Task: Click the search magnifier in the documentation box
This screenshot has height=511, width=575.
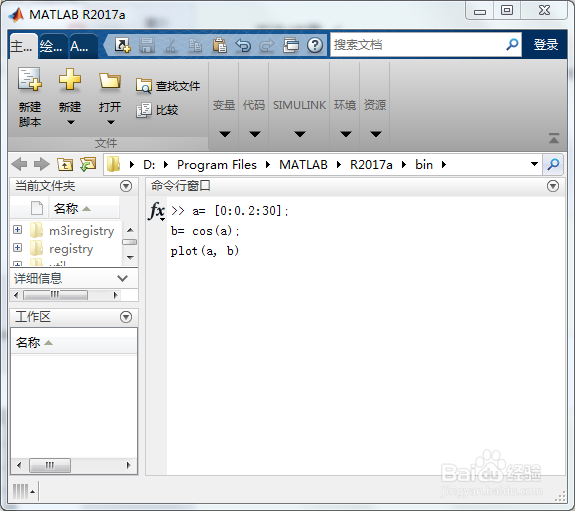Action: (x=512, y=45)
